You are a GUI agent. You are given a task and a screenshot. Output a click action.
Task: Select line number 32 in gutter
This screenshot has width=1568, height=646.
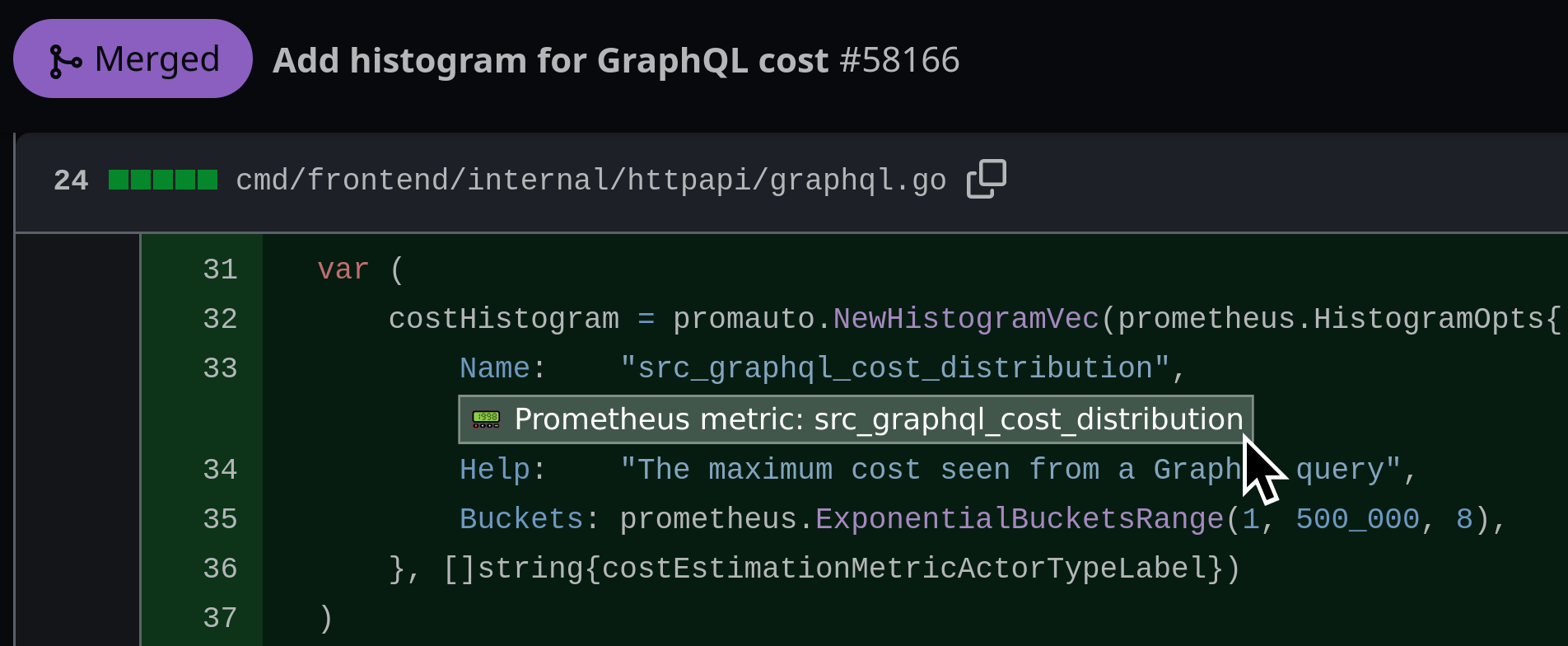220,319
